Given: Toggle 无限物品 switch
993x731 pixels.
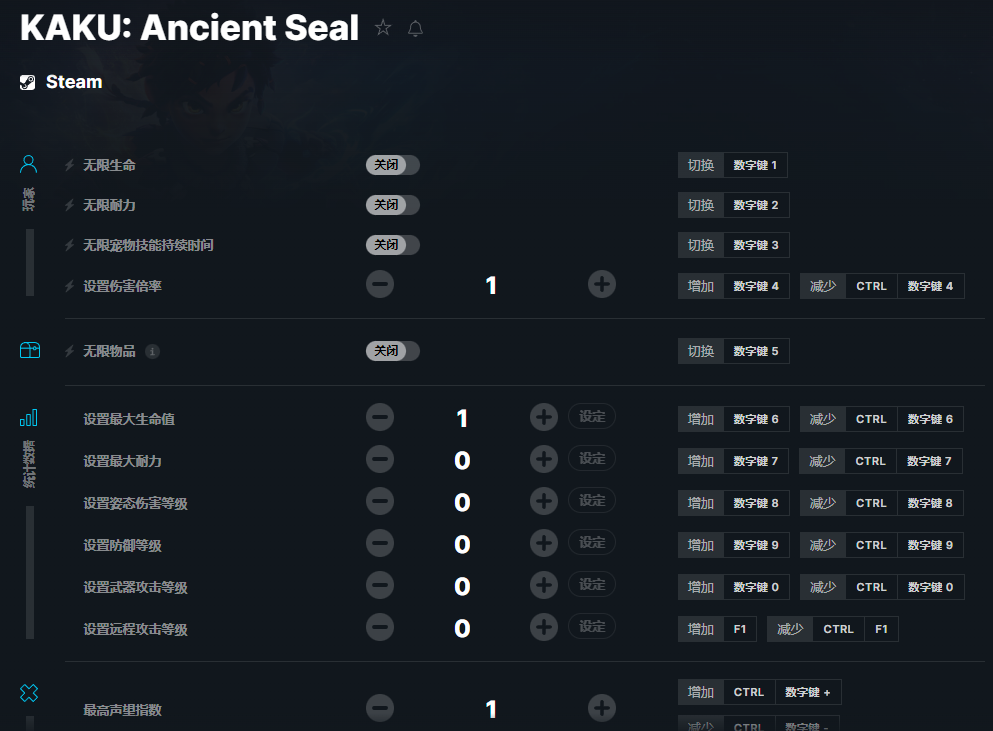Looking at the screenshot, I should point(393,351).
